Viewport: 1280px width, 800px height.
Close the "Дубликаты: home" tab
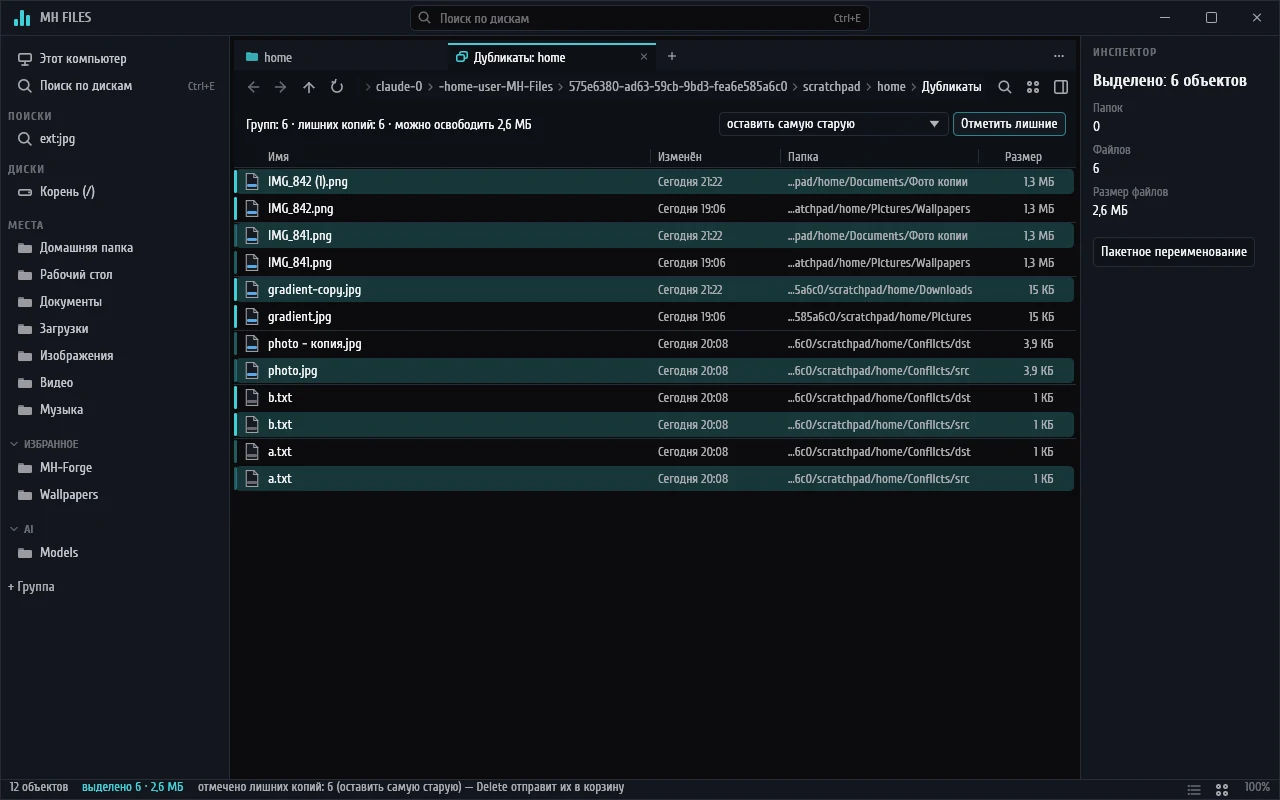(x=644, y=57)
